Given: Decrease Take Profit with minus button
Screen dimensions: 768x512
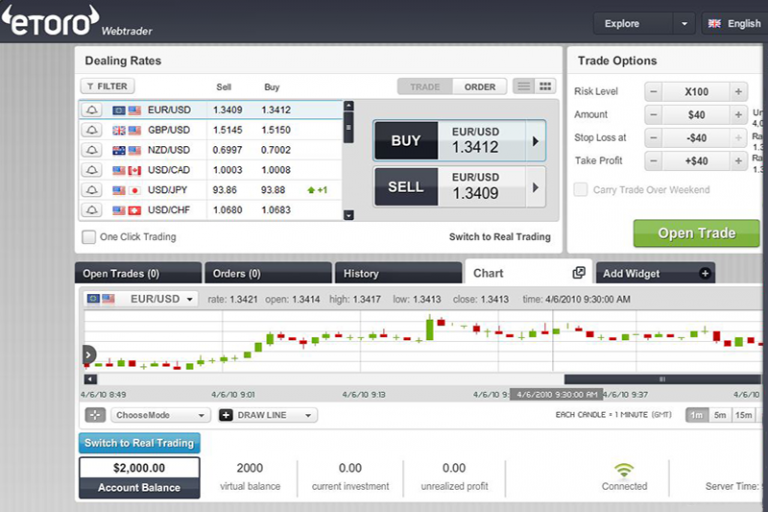Looking at the screenshot, I should (653, 161).
